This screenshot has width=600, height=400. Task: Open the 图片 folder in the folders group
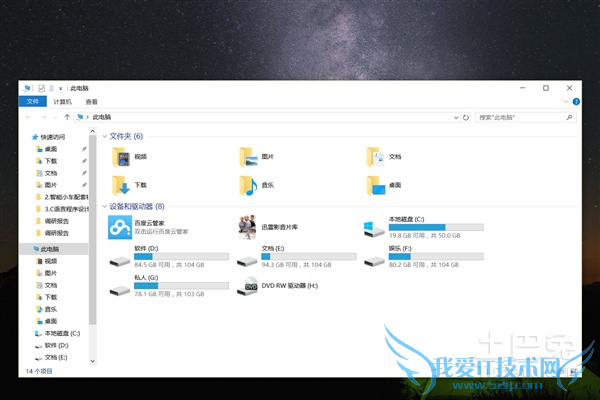tap(256, 157)
